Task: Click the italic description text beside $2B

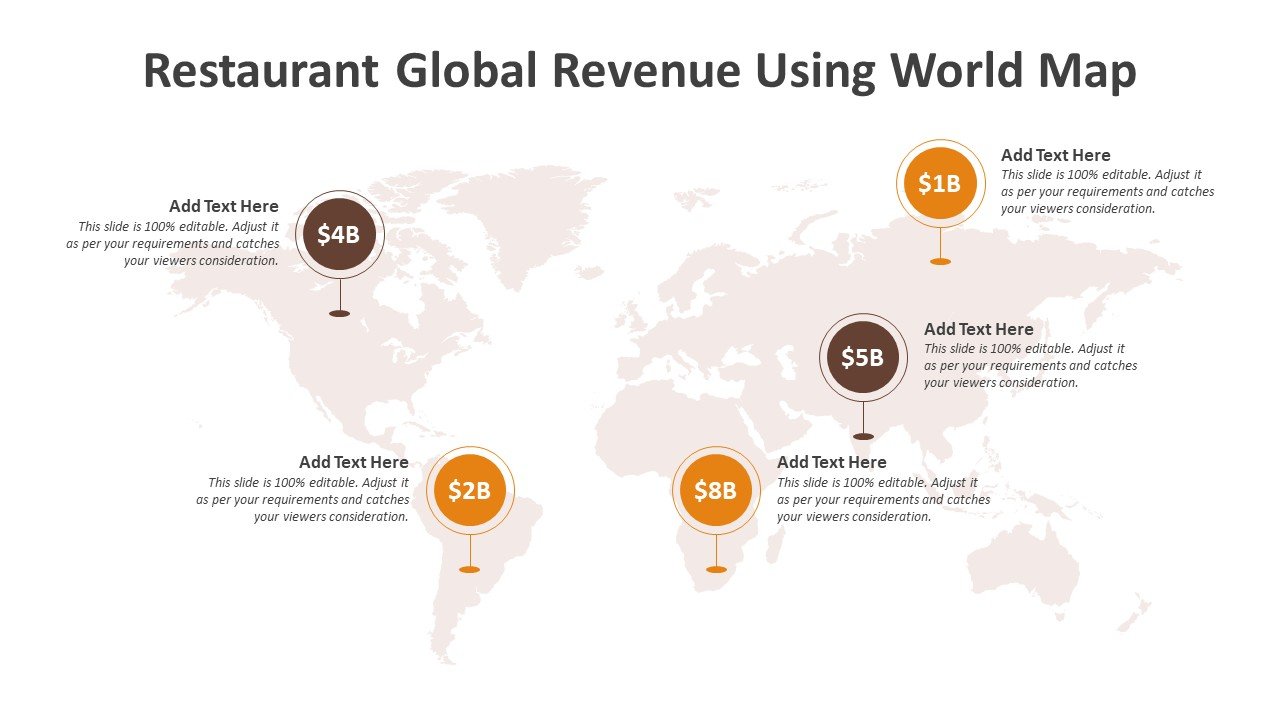Action: tap(303, 499)
